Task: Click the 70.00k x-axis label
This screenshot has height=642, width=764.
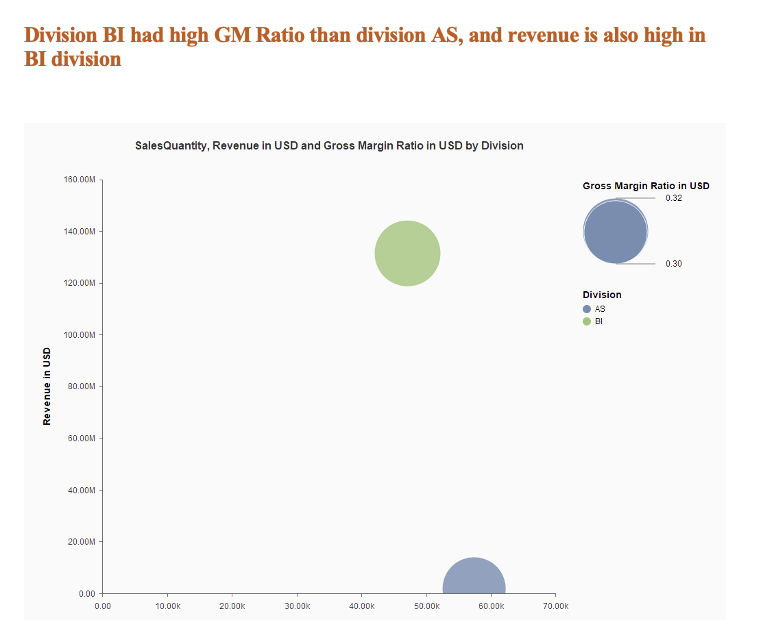Action: pyautogui.click(x=555, y=606)
